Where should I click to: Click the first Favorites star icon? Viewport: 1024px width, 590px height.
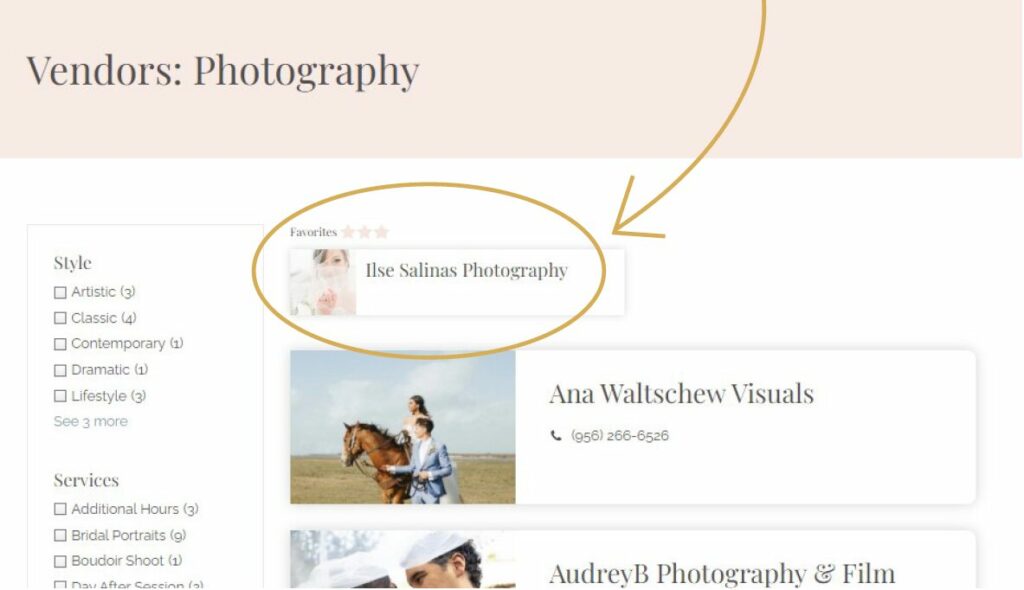[x=348, y=232]
